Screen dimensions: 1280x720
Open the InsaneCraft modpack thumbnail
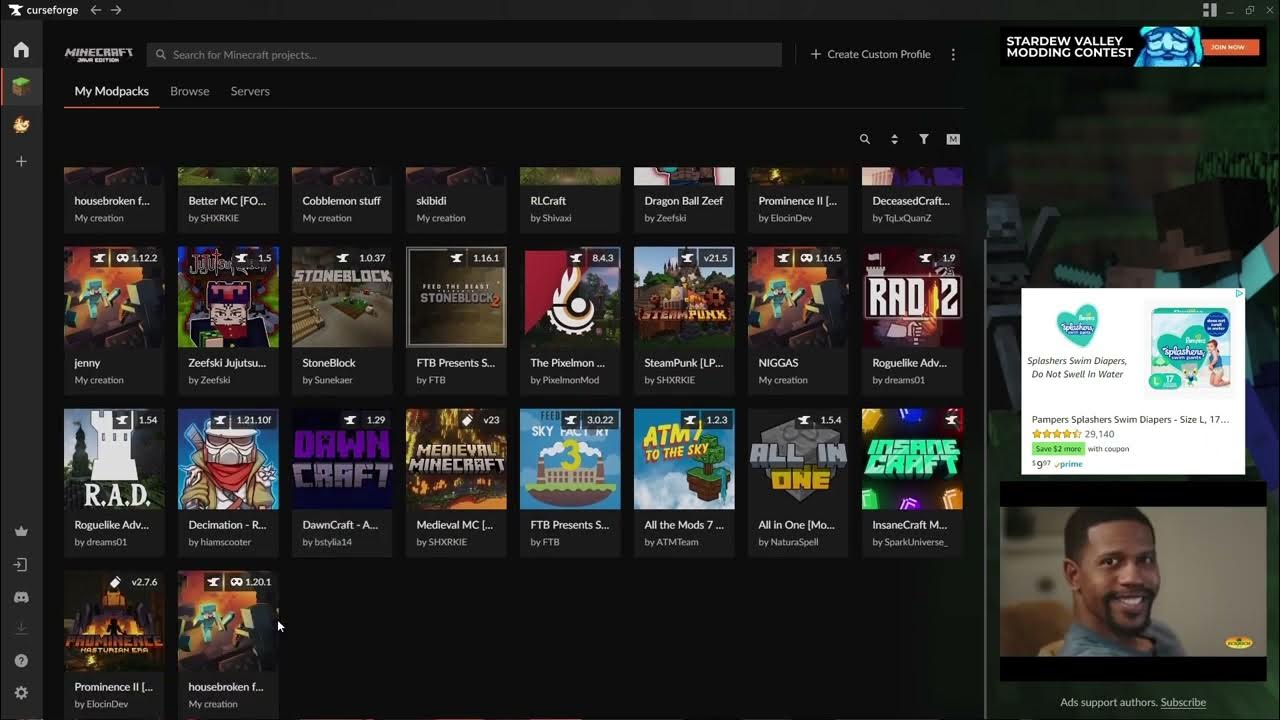(x=912, y=459)
